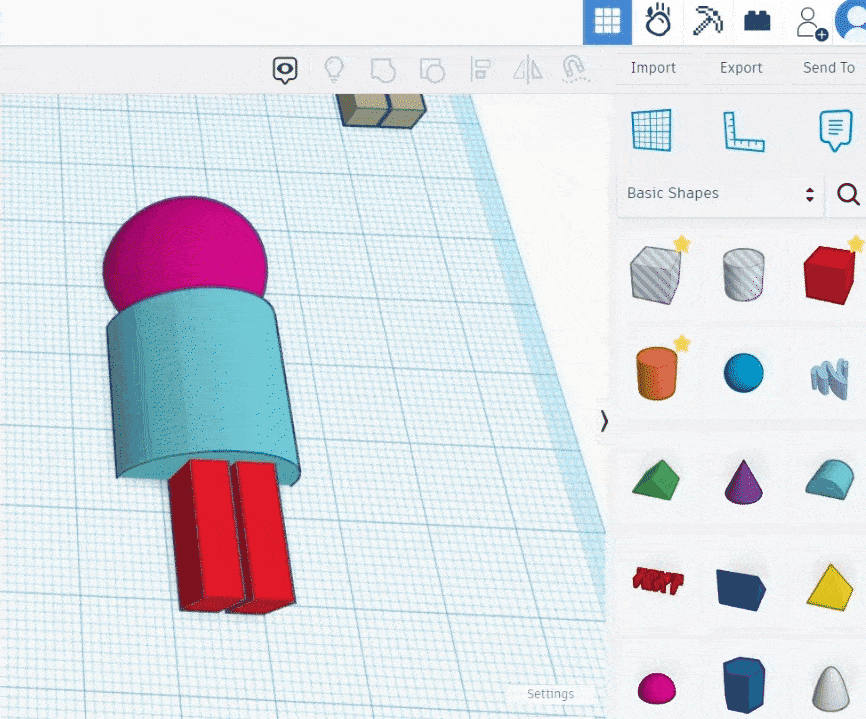Open the Basic Shapes category dropdown

pos(720,193)
